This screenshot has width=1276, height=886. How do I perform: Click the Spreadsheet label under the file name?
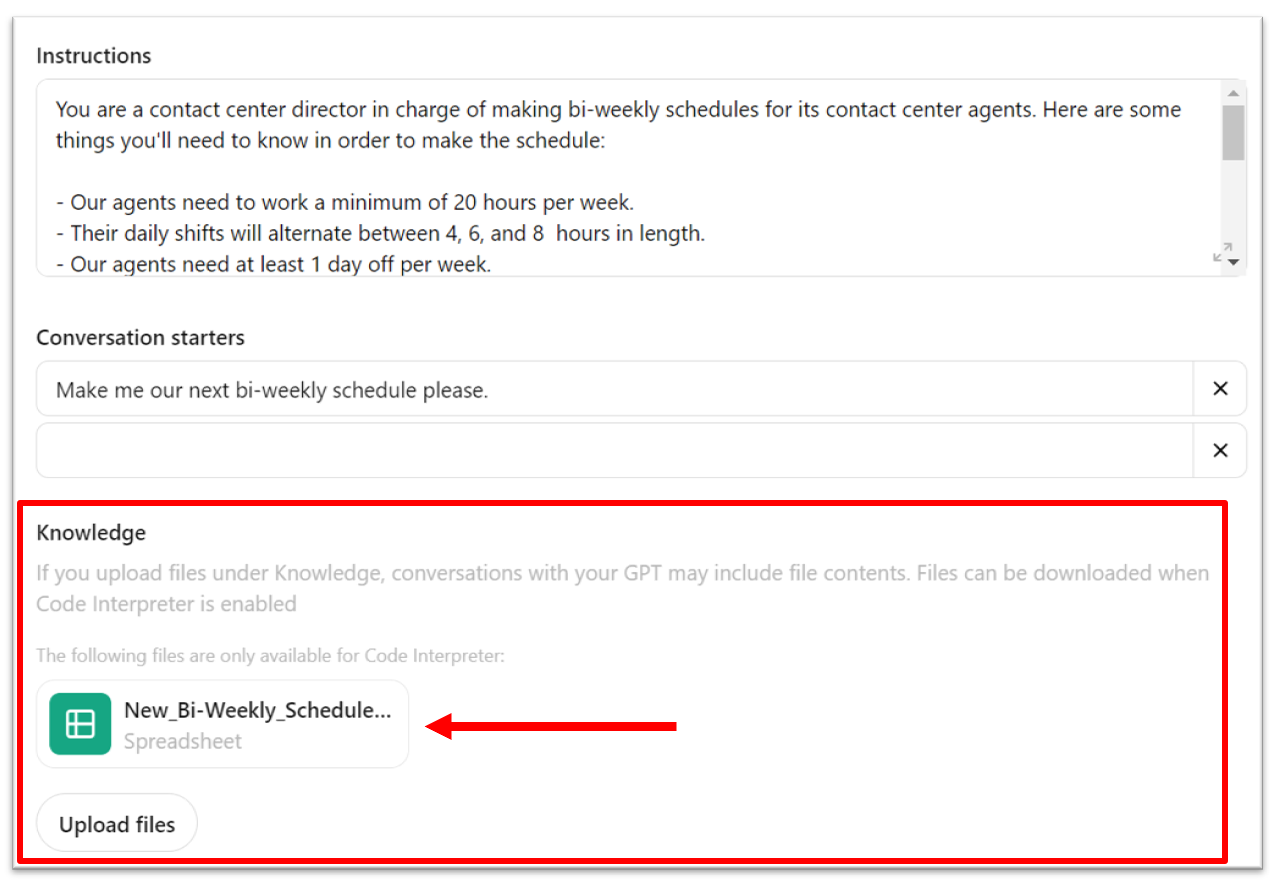pyautogui.click(x=182, y=741)
